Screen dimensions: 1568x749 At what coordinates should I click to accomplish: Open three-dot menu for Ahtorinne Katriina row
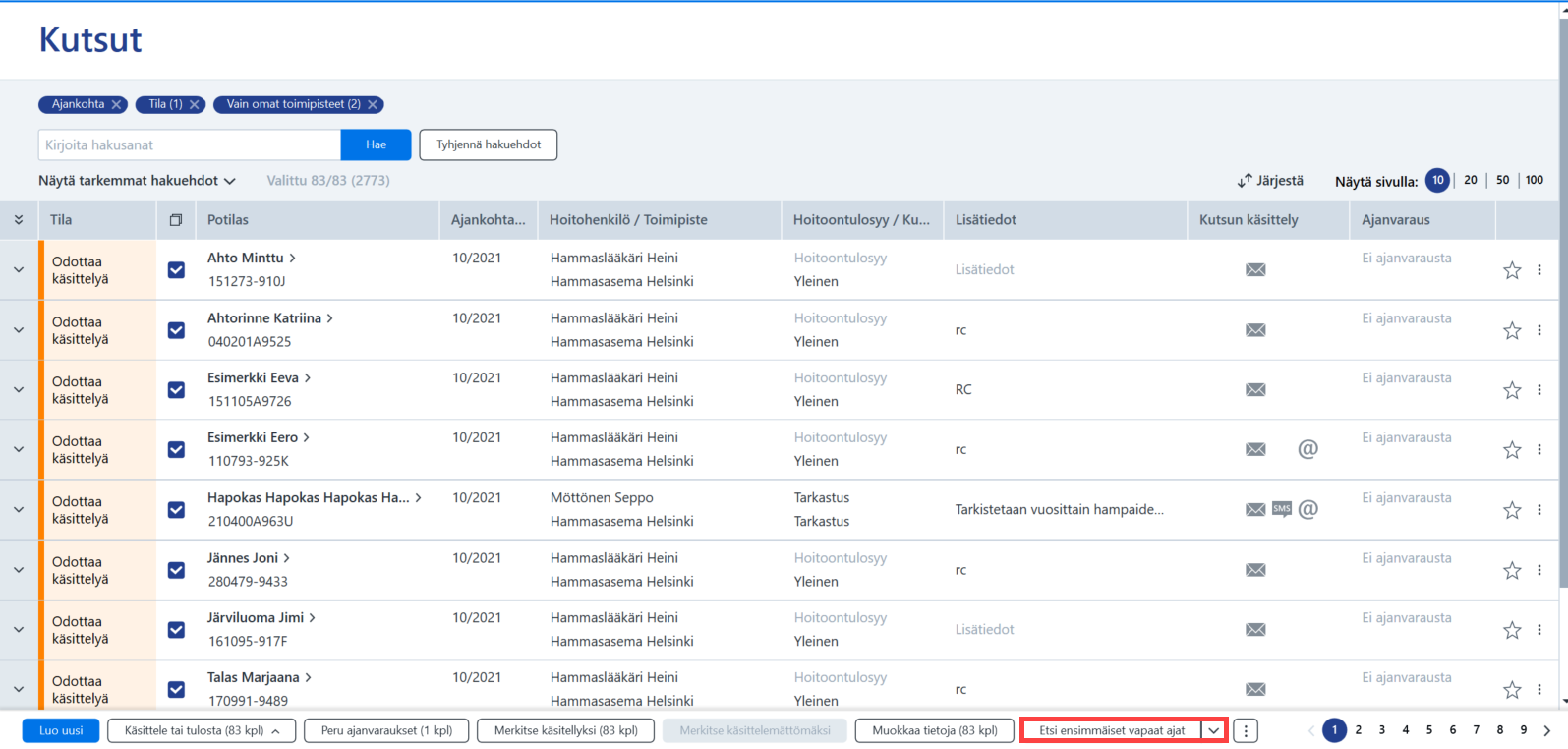coord(1539,329)
